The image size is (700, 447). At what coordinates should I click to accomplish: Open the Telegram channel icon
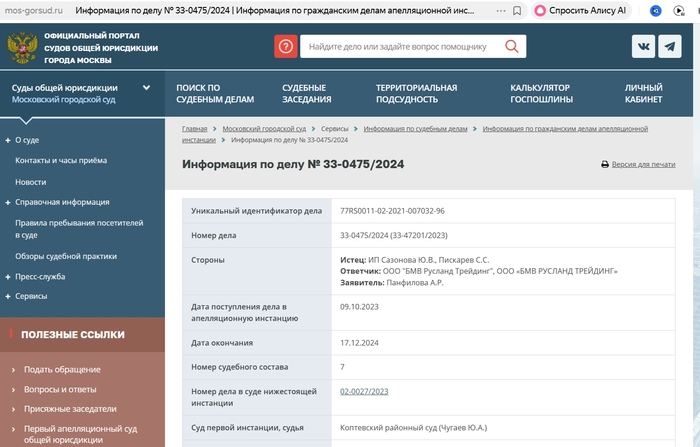[x=675, y=47]
